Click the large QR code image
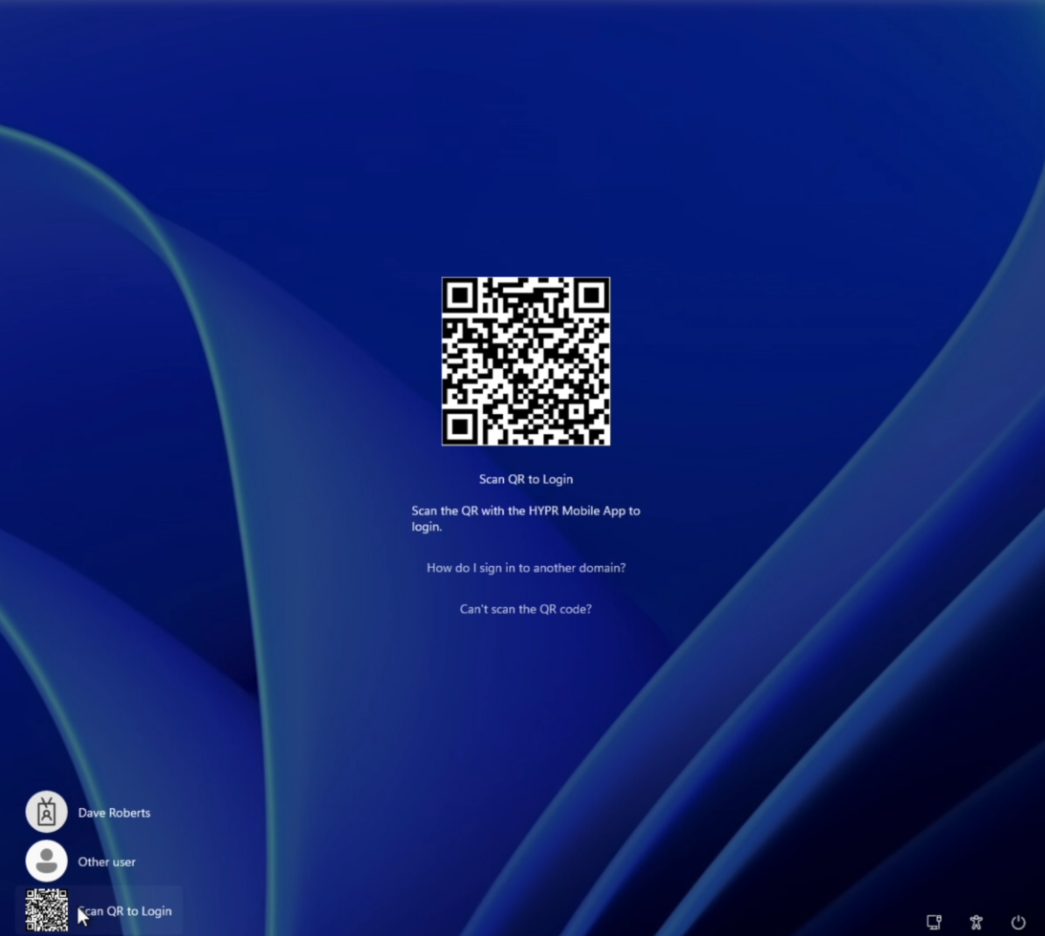The width and height of the screenshot is (1045, 936). tap(526, 361)
